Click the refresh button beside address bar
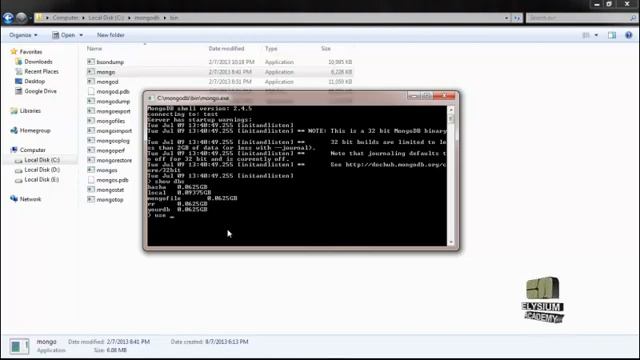Viewport: 640px width, 360px height. coord(517,18)
